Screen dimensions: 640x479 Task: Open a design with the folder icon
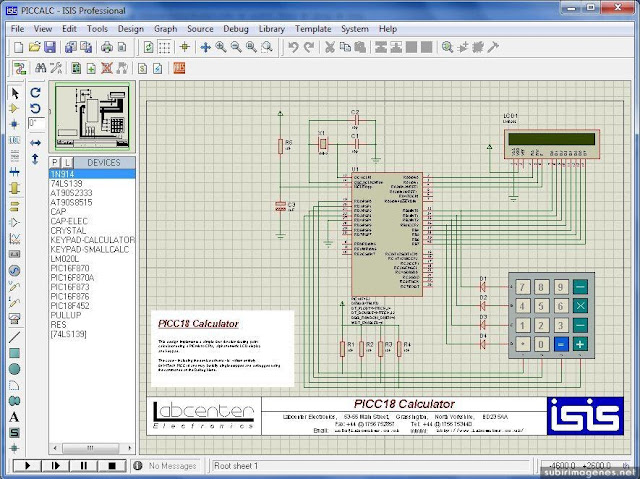pos(34,47)
